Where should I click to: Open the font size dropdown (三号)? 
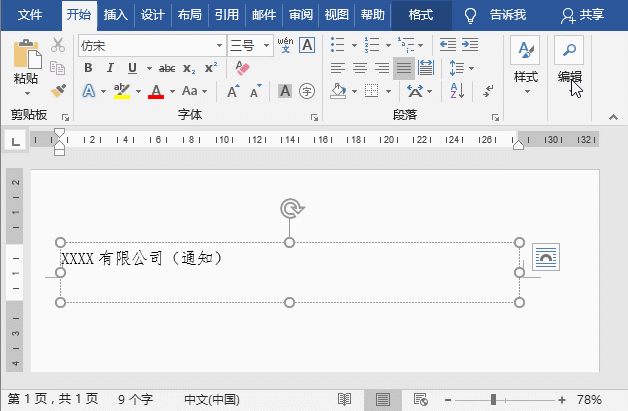[266, 45]
